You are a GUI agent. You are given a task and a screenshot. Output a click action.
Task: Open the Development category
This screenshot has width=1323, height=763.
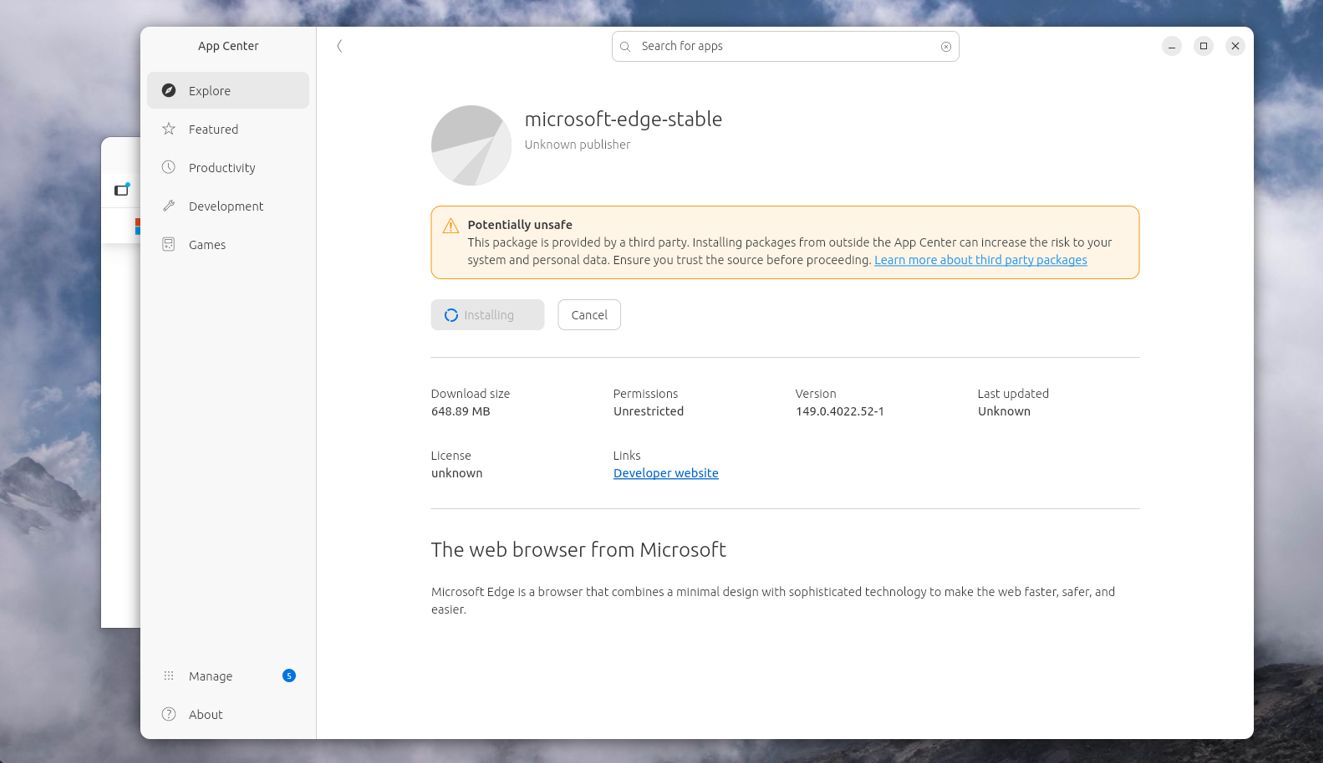pyautogui.click(x=228, y=206)
